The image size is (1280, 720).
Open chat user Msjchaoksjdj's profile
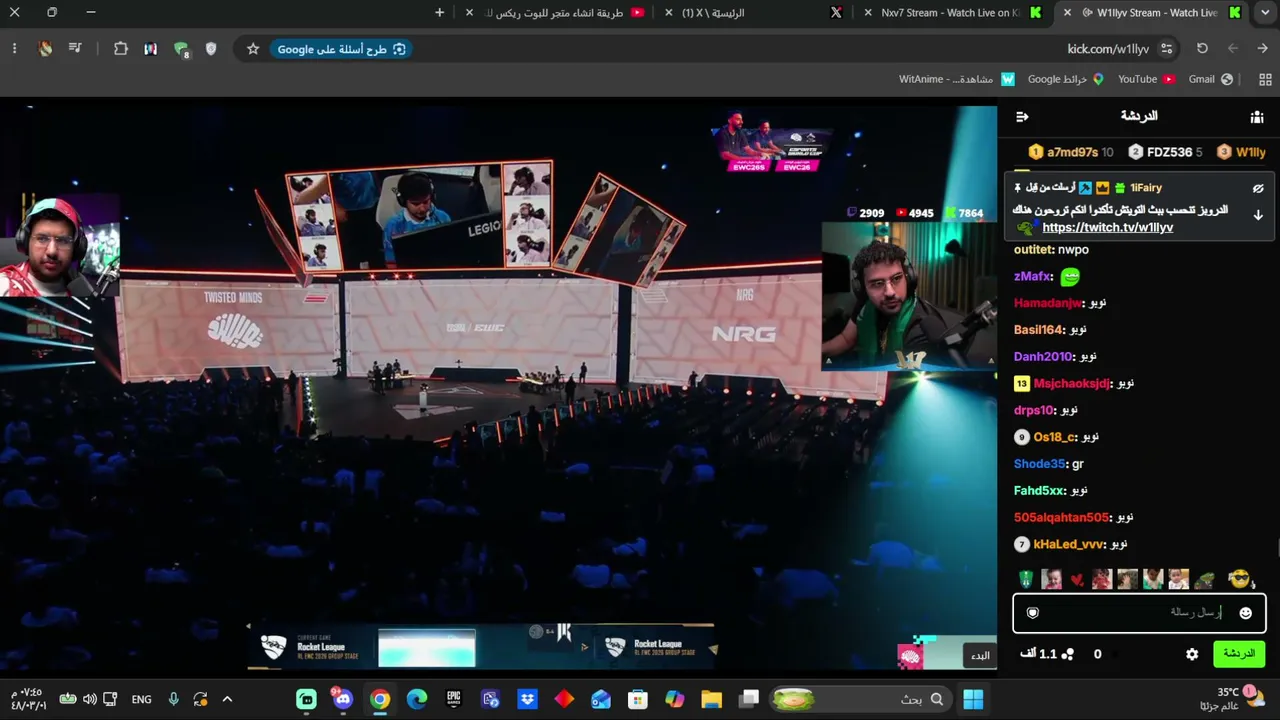tap(1072, 384)
